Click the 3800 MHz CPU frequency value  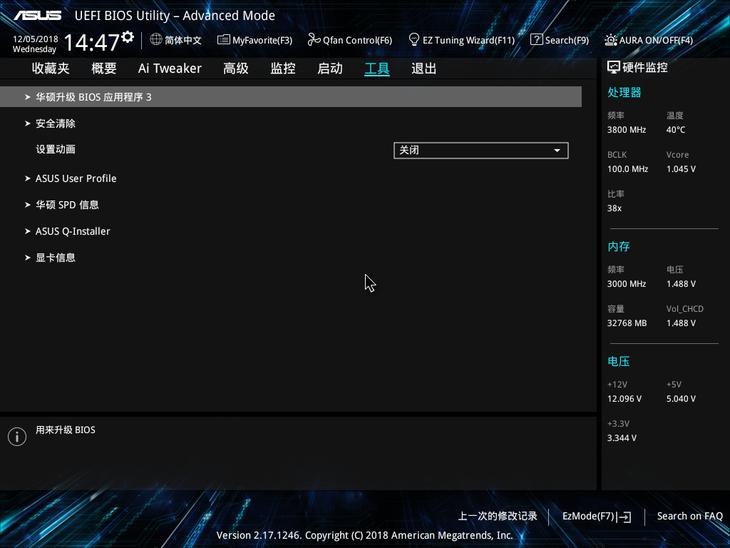(626, 130)
